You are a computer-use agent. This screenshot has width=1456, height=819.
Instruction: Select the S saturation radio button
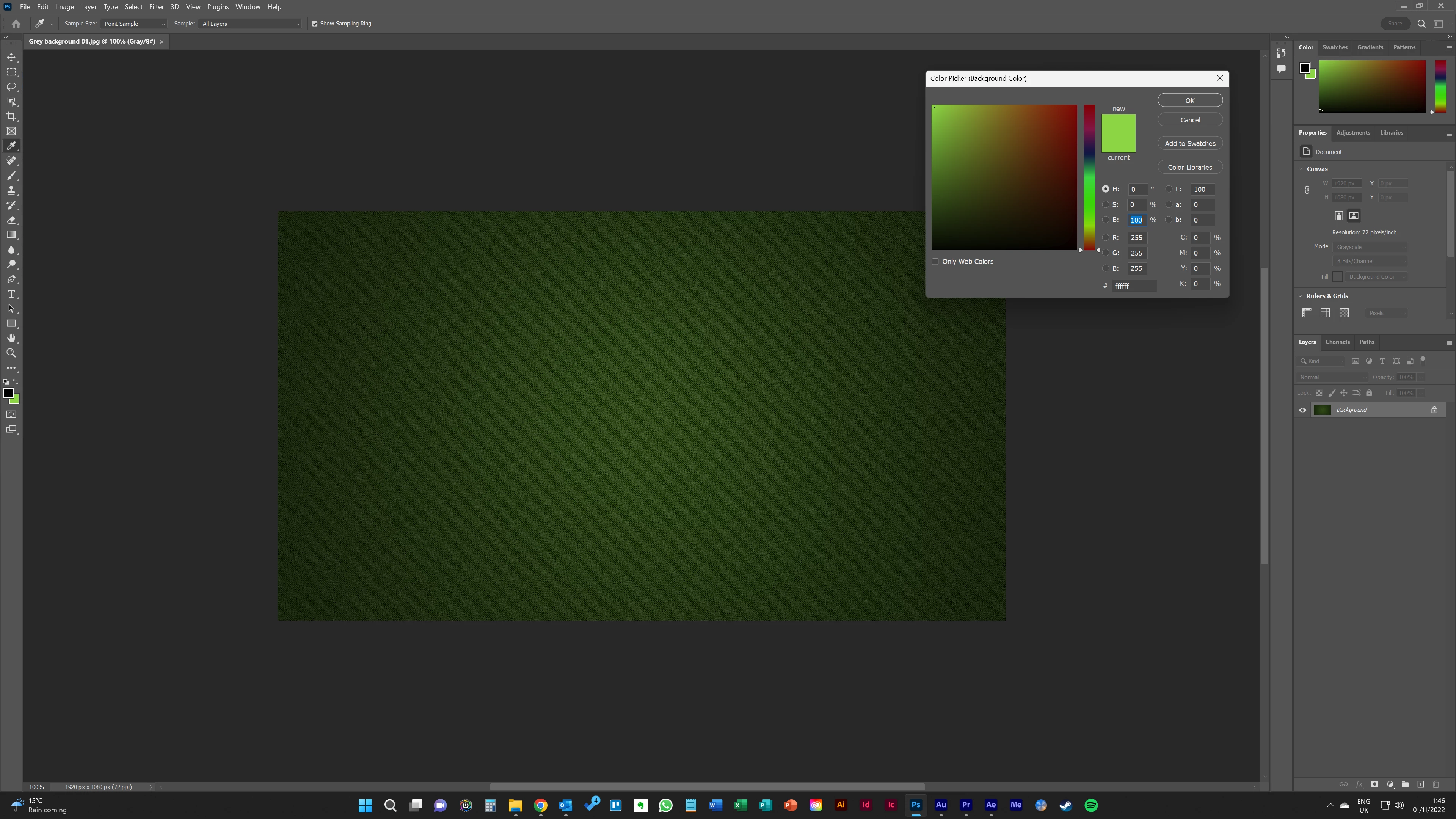coord(1106,205)
